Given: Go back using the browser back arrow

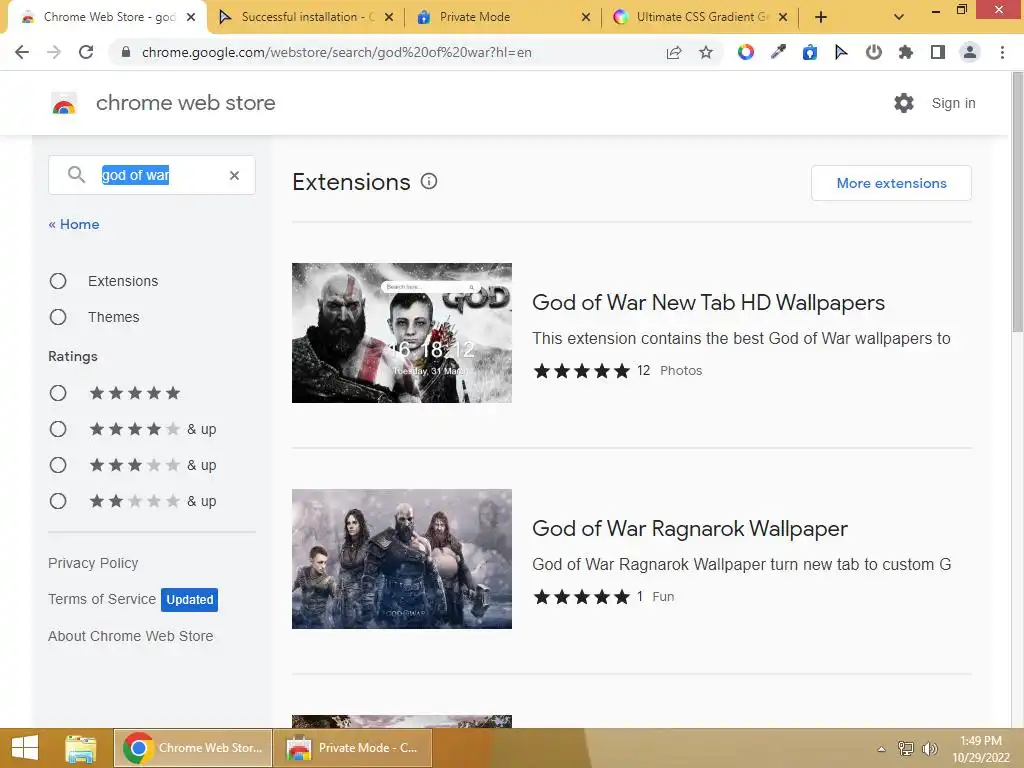Looking at the screenshot, I should 22,52.
